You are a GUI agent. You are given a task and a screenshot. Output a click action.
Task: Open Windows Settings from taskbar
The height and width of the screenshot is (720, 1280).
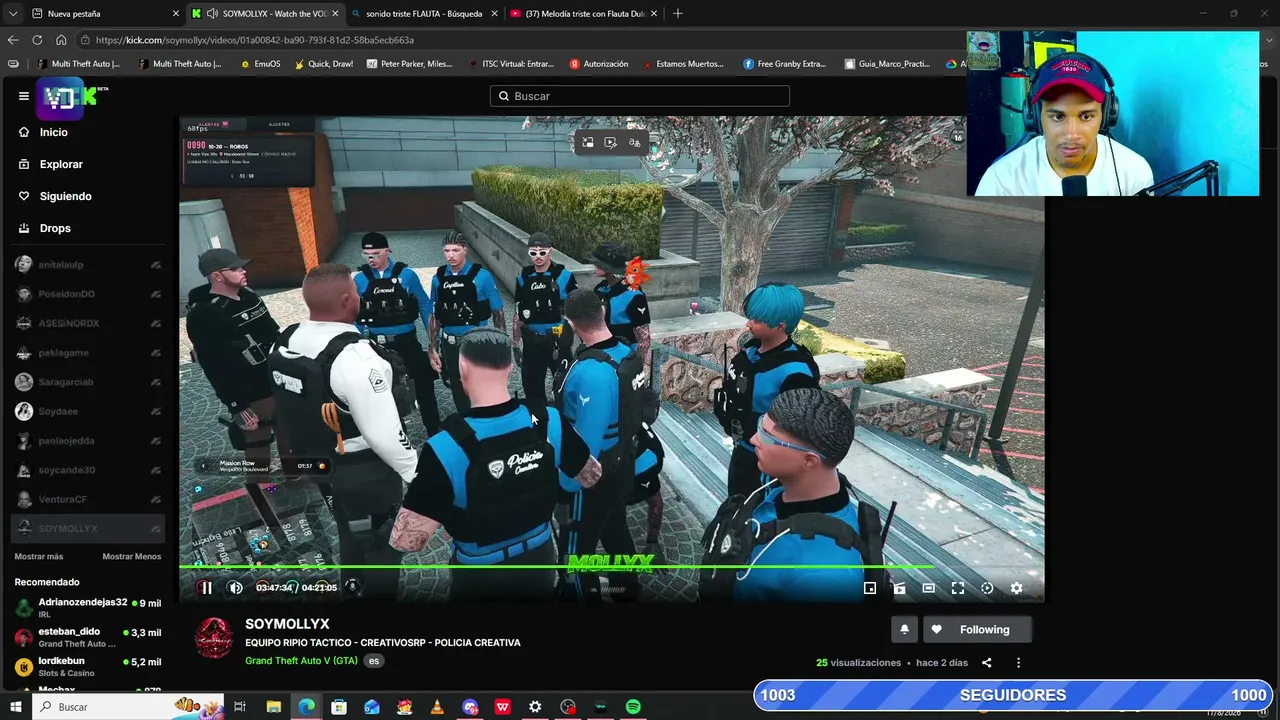[x=535, y=707]
